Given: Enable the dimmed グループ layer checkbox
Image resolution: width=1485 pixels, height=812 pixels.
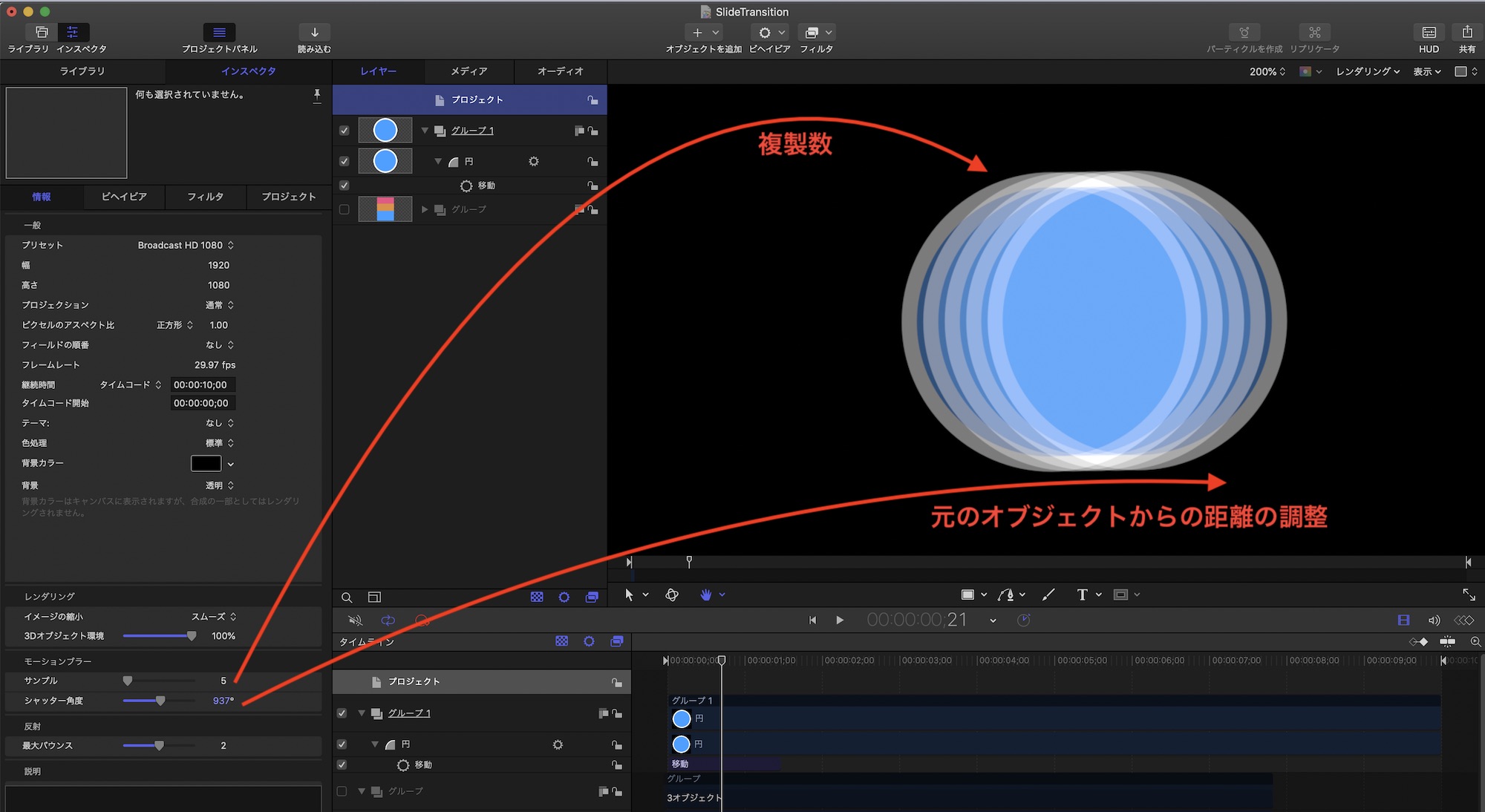Looking at the screenshot, I should 345,210.
